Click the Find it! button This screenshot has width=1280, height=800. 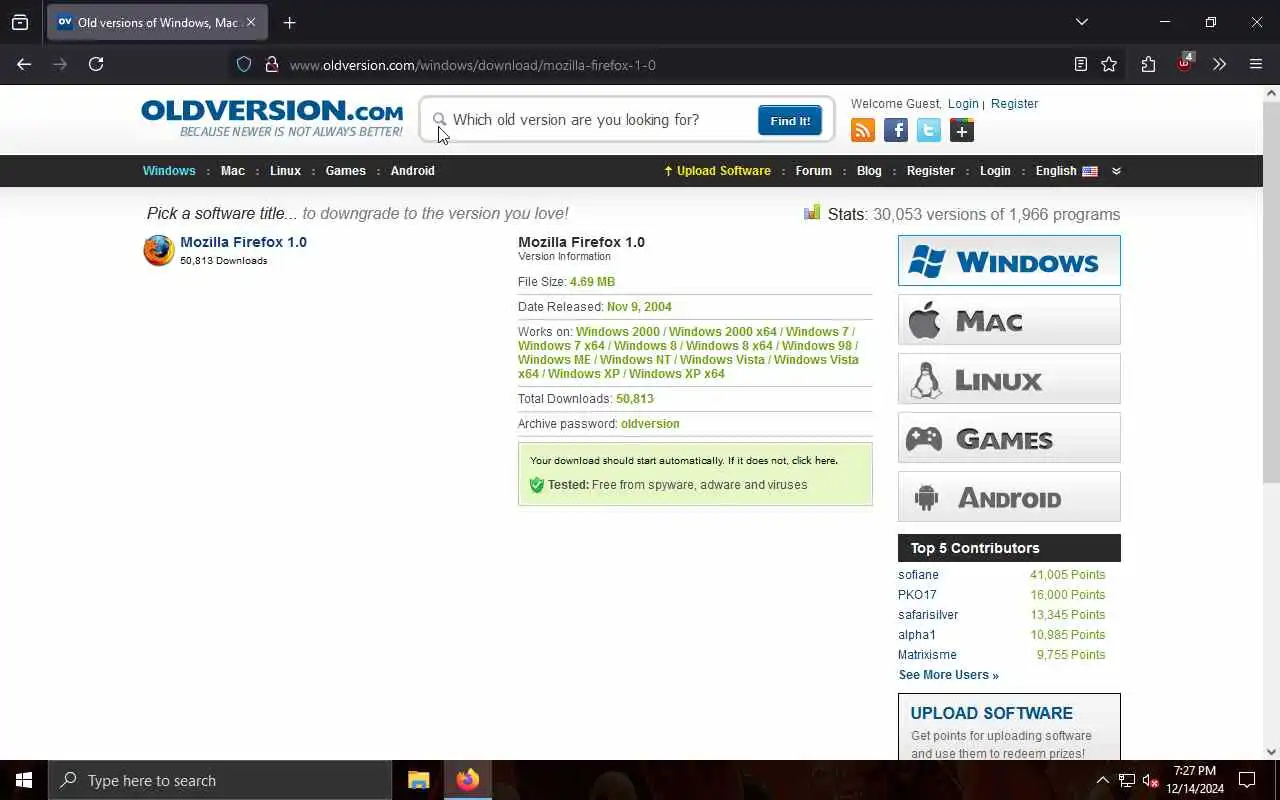pyautogui.click(x=790, y=120)
